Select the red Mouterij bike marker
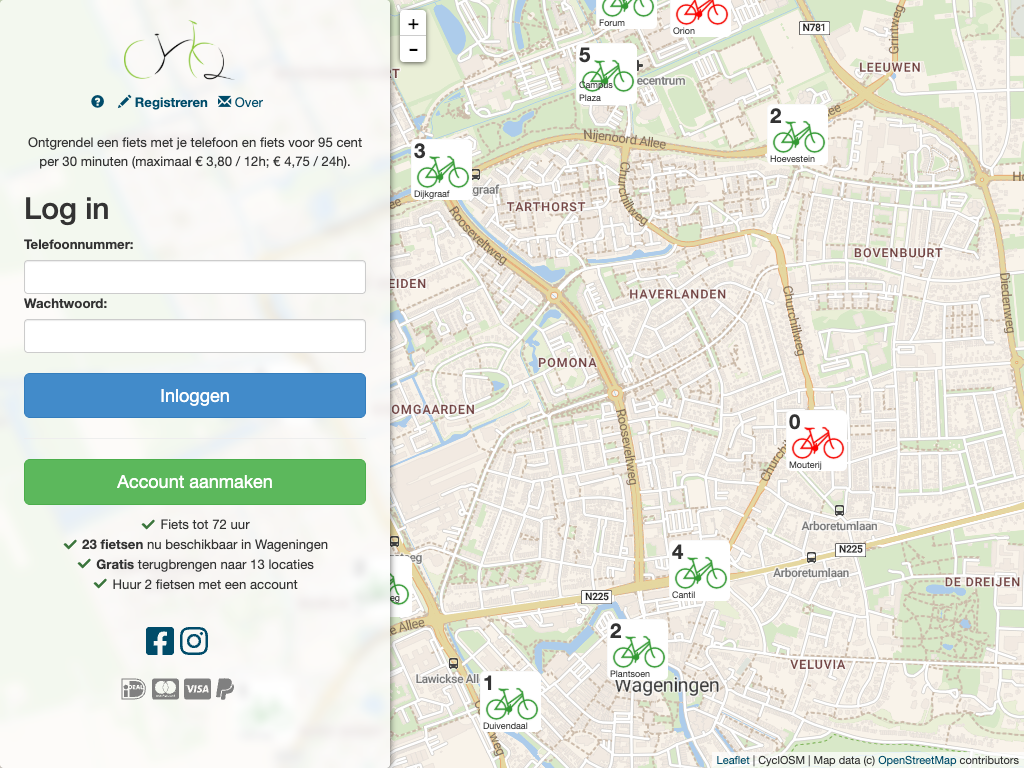The width and height of the screenshot is (1024, 768). point(816,440)
